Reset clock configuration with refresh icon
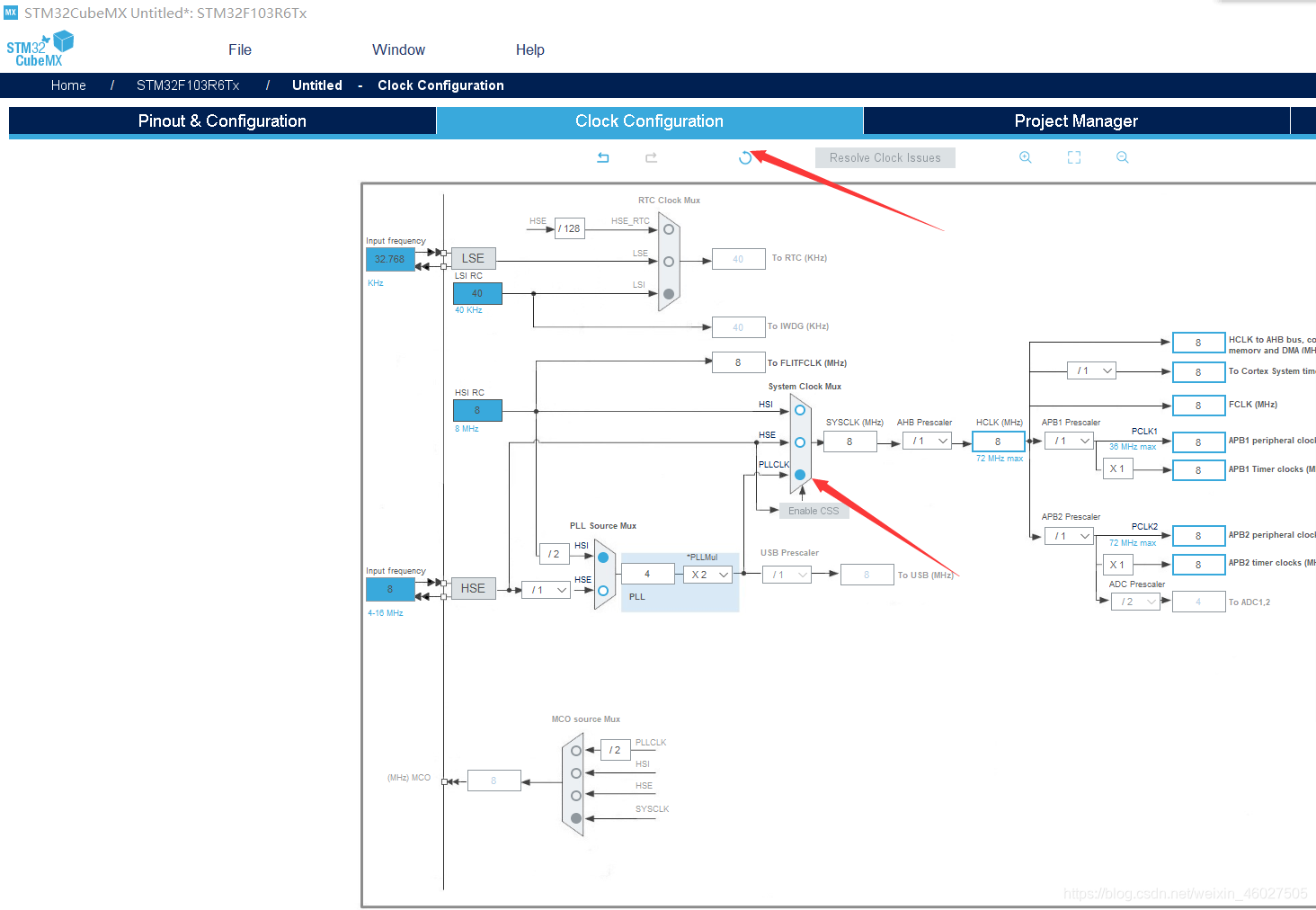1316x910 pixels. click(x=745, y=157)
